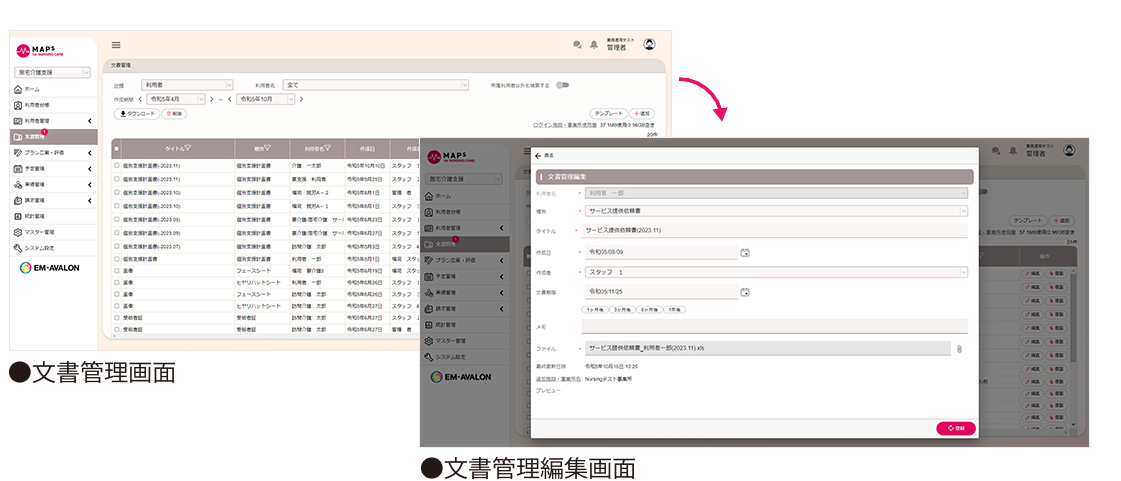Tick the select-all checkbox in table header
Screen dimensions: 1121x481
click(117, 149)
